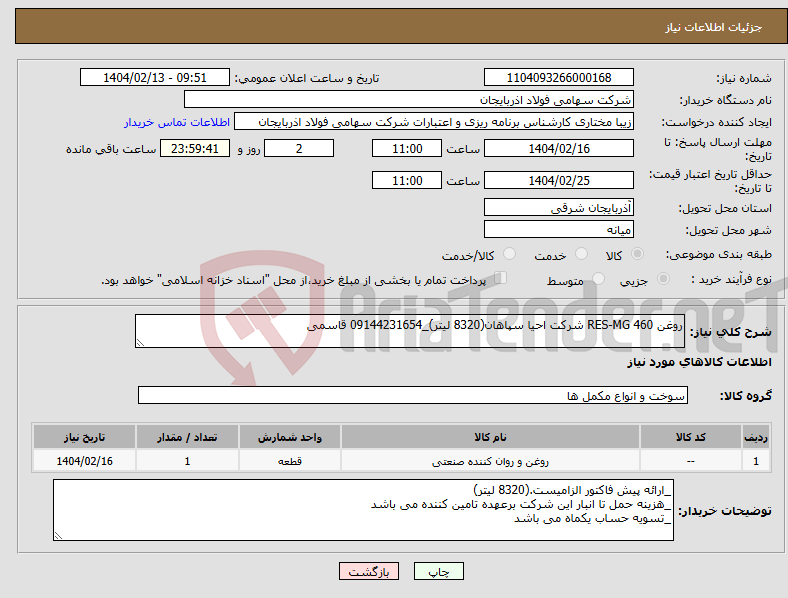The image size is (788, 598).
Task: Click the announcement date field 1404/02/13 - 09:51
Action: 155,77
